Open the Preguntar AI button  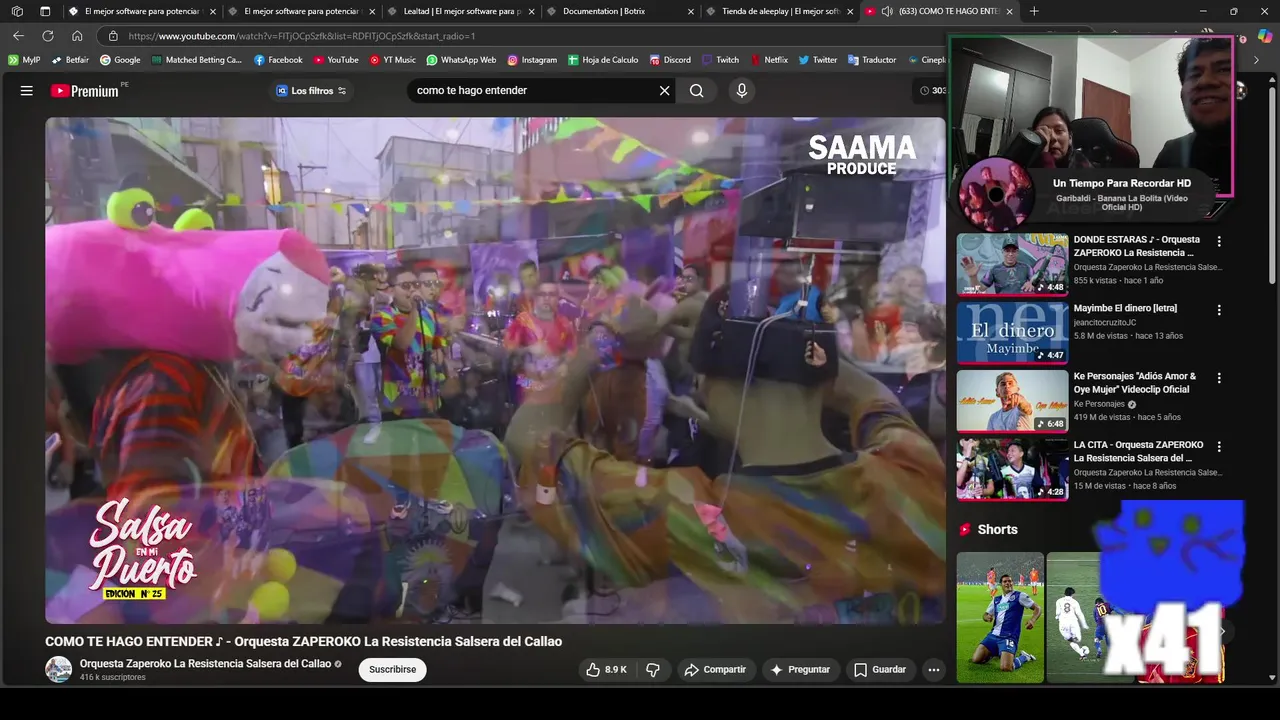tap(800, 669)
